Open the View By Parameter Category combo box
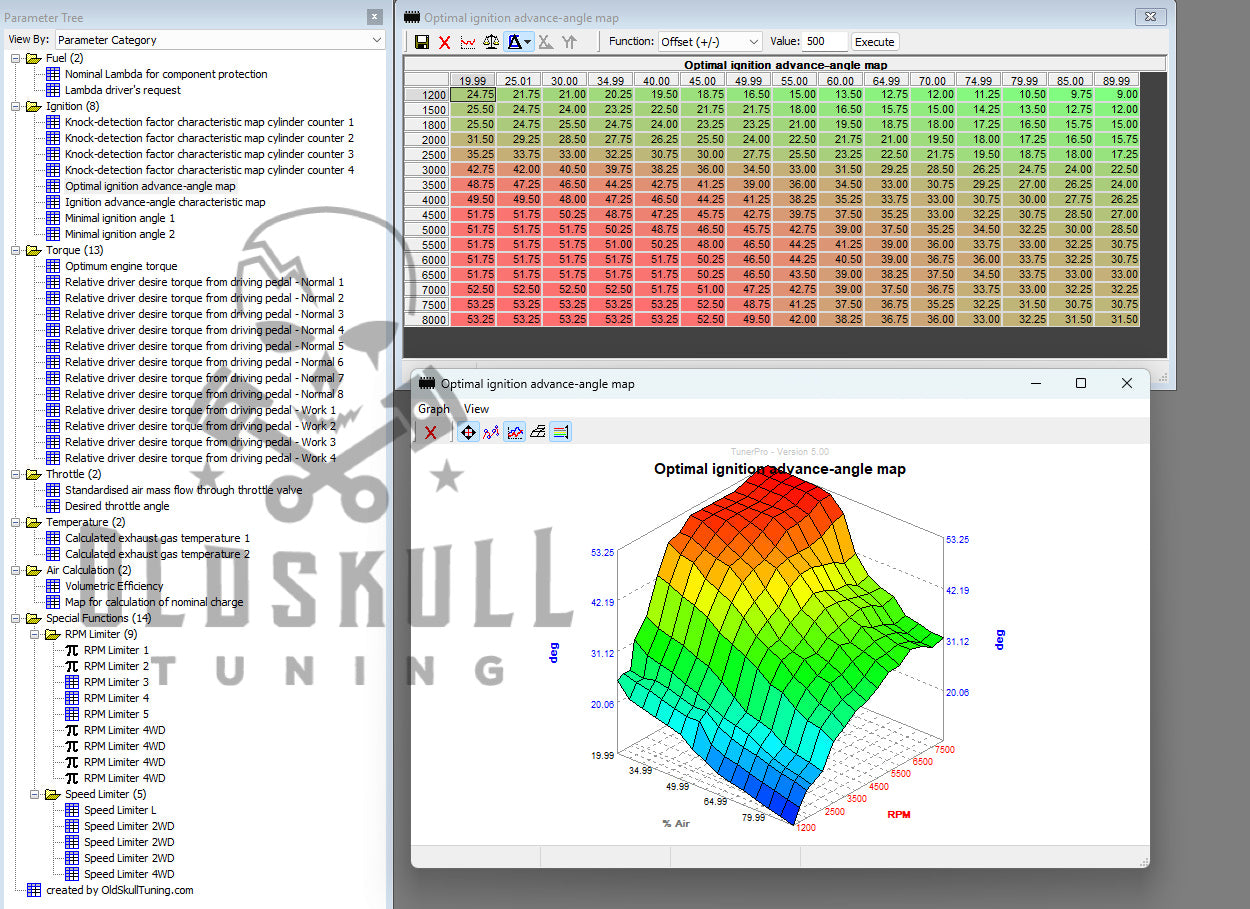This screenshot has width=1250, height=909. 220,40
